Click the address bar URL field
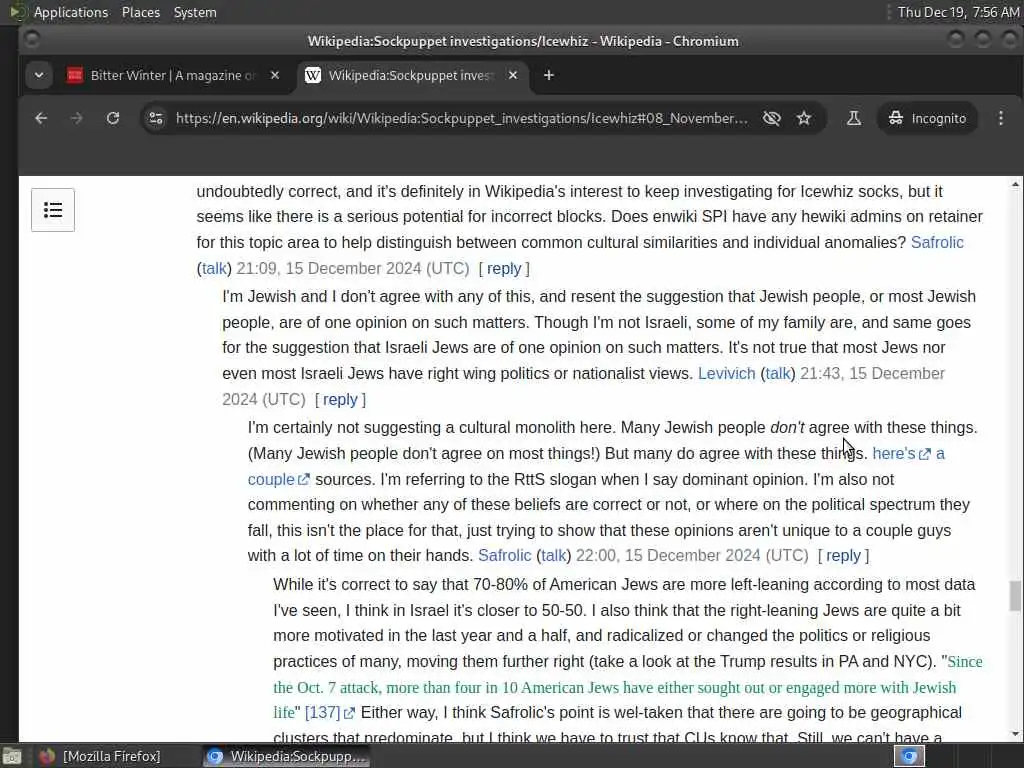 pos(461,118)
